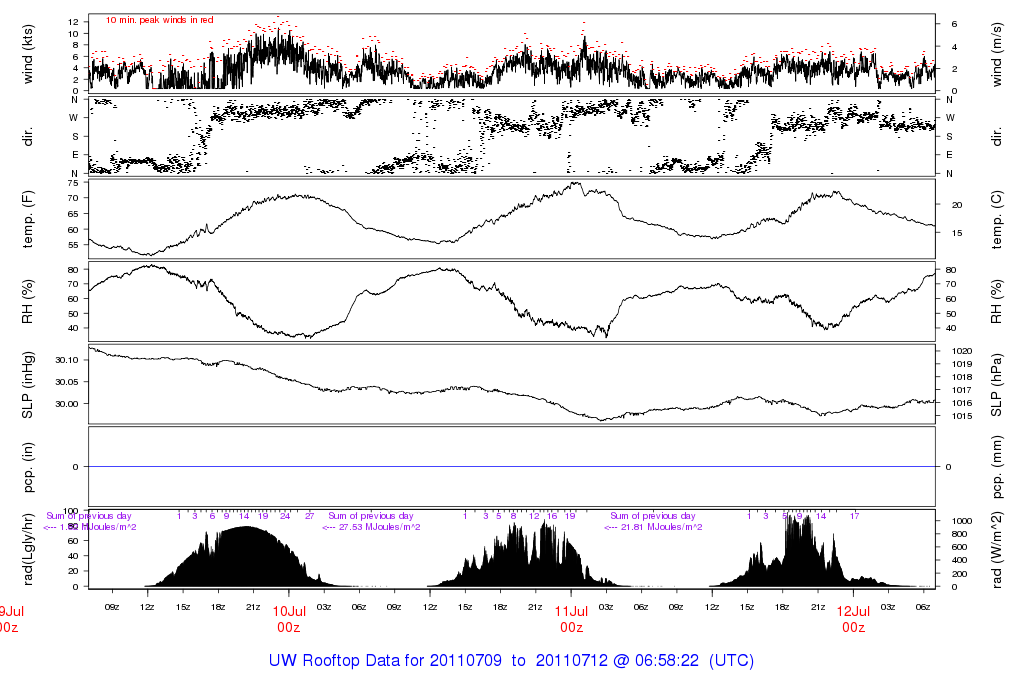Click the '10Jul 00z' date marker
The image size is (1024, 700).
tap(289, 619)
